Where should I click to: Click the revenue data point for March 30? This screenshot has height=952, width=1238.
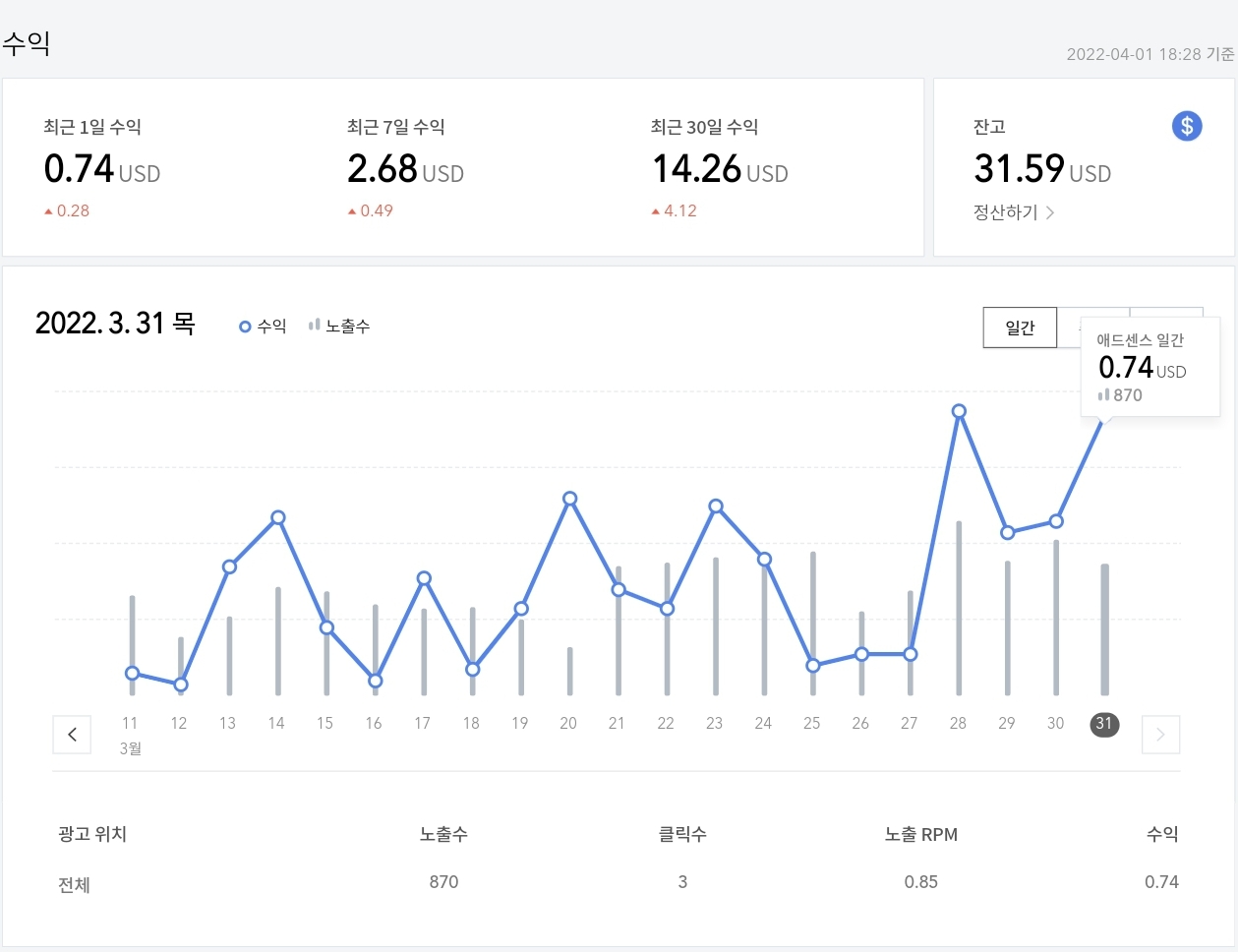[1056, 521]
